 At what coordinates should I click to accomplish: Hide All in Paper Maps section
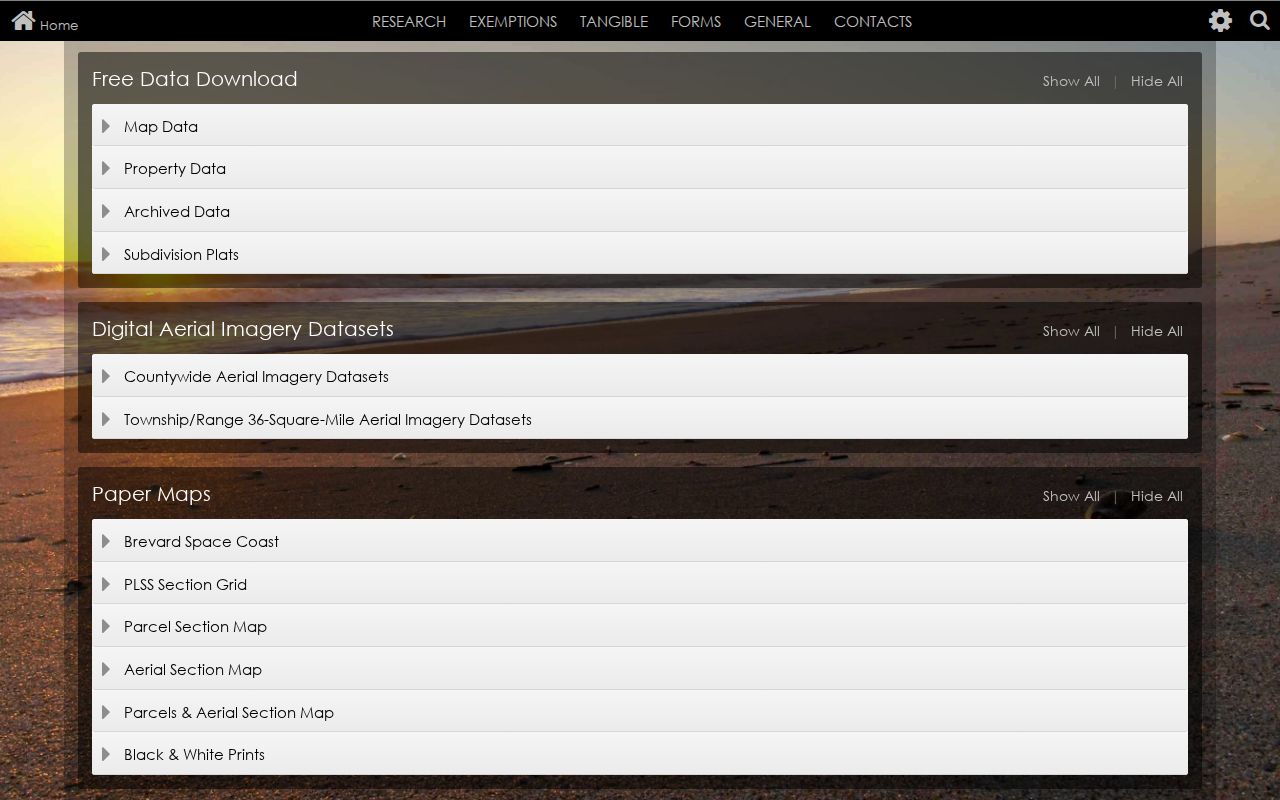point(1157,496)
